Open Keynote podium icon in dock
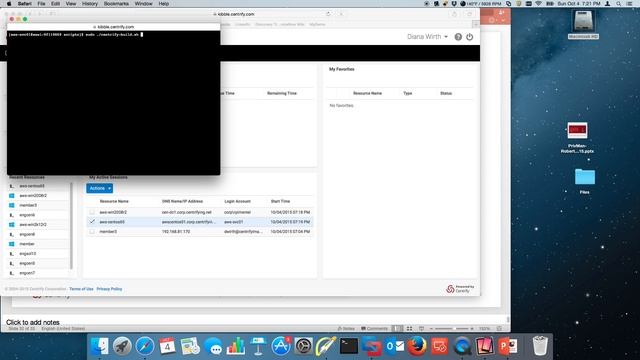The width and height of the screenshot is (640, 360). click(x=258, y=346)
